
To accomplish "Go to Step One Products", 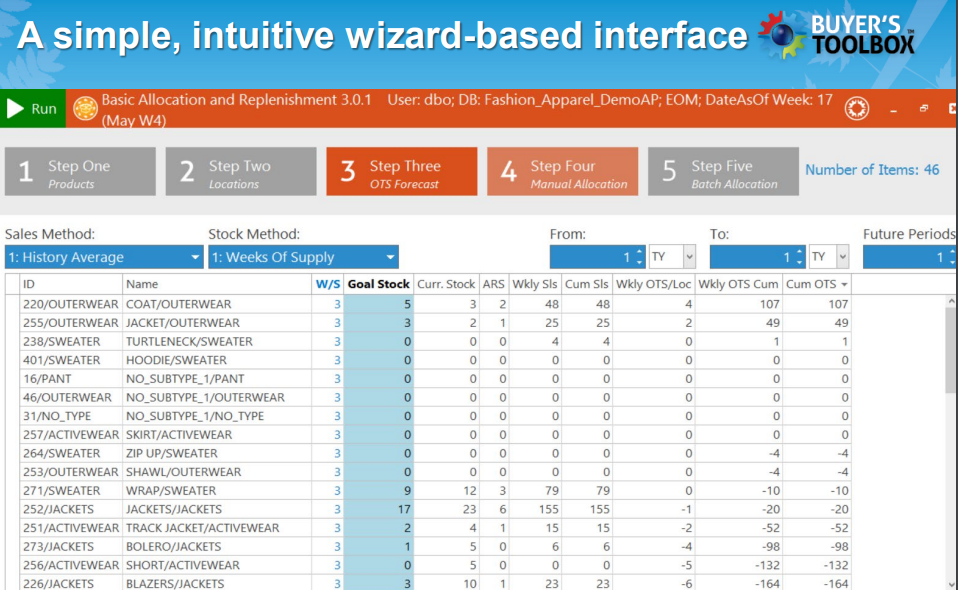I will (x=80, y=172).
